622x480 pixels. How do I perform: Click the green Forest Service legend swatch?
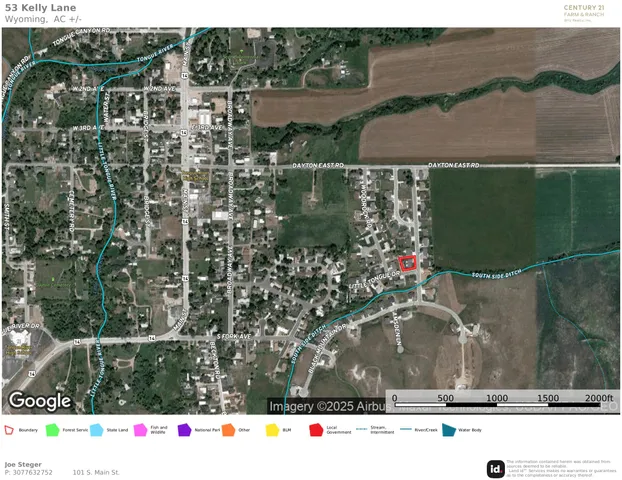click(x=52, y=430)
